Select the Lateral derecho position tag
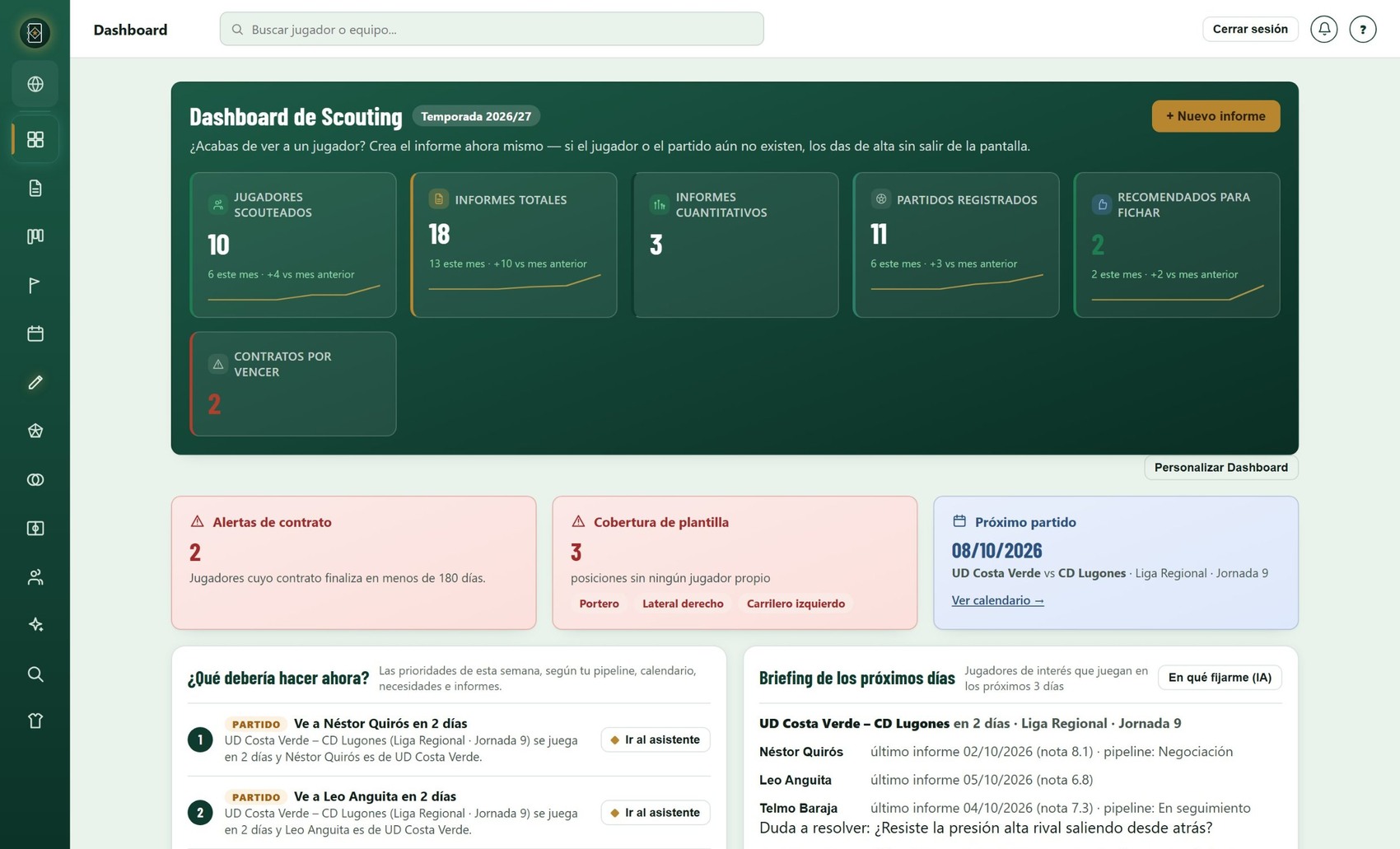The height and width of the screenshot is (849, 1400). tap(683, 604)
